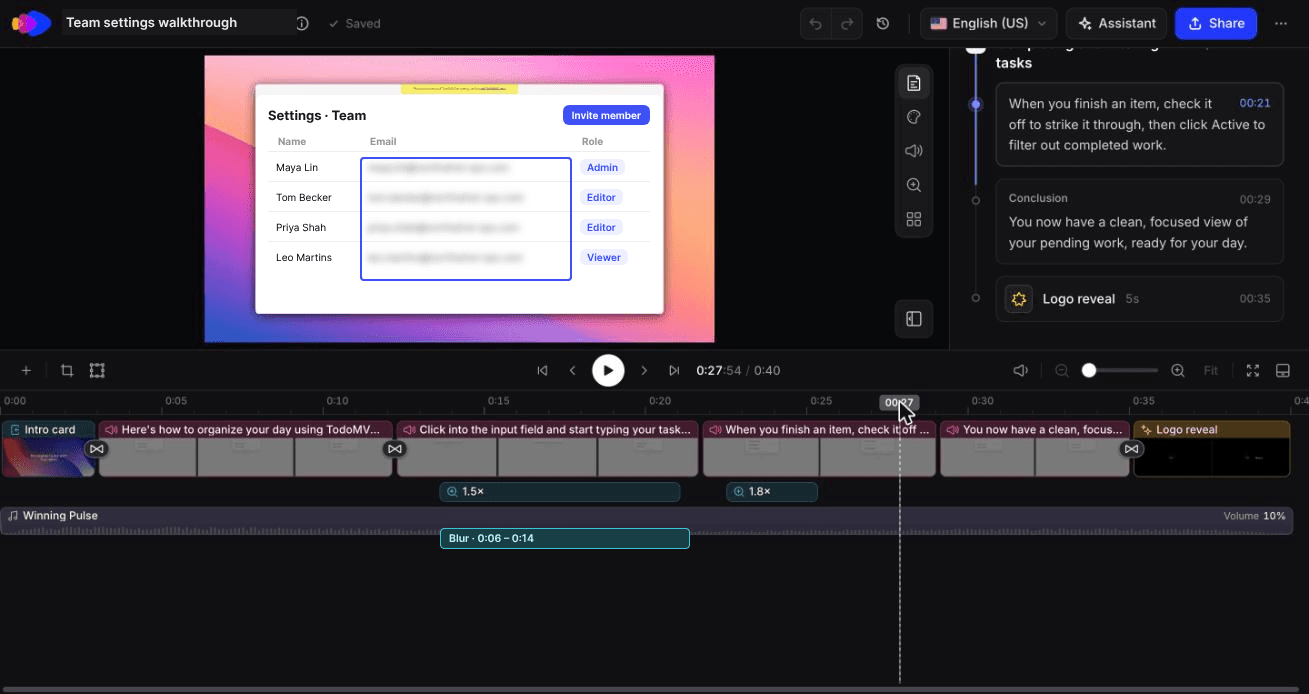The image size is (1309, 694).
Task: Toggle the side panel collapse icon
Action: 913,319
